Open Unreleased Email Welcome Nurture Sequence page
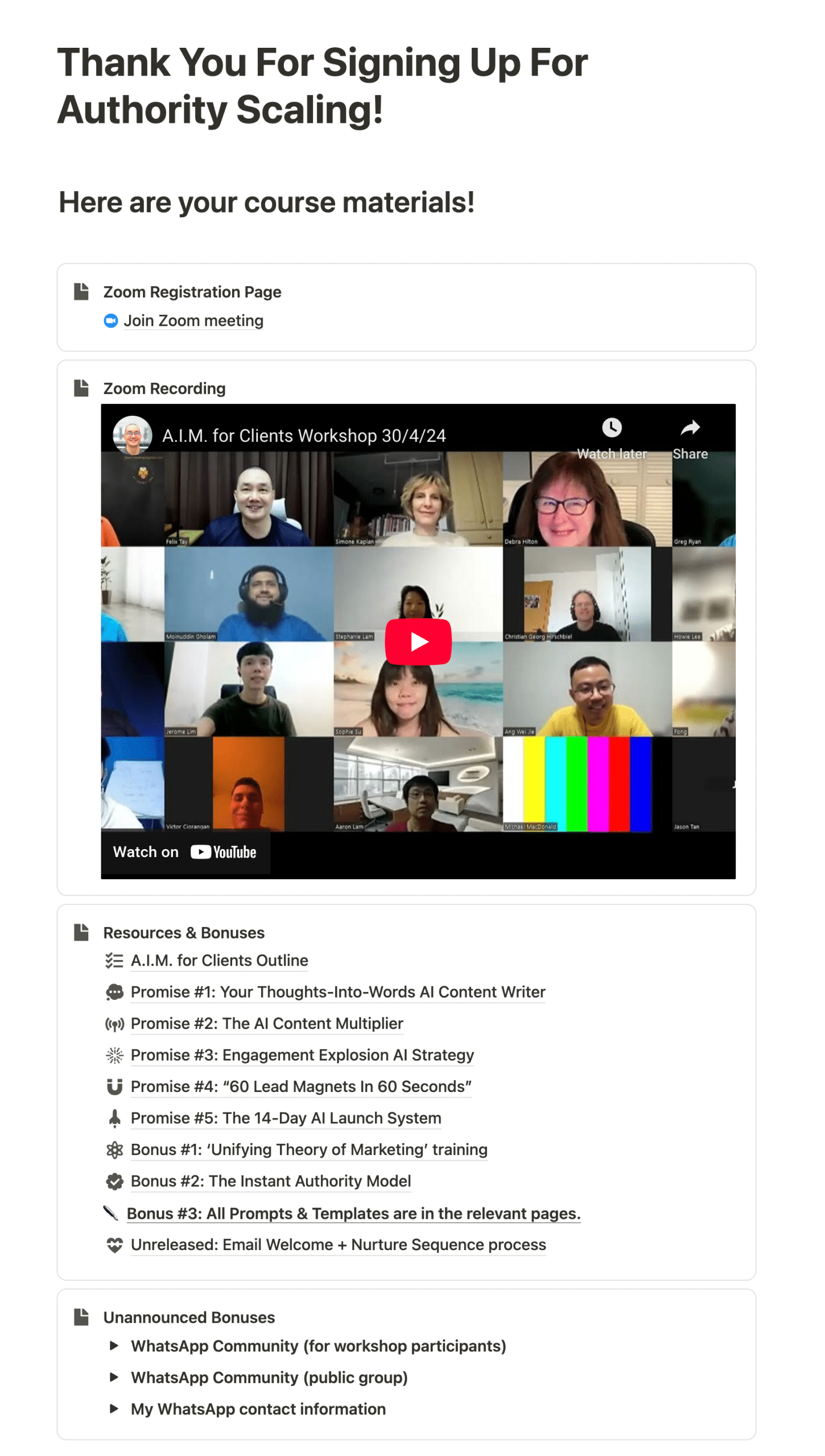Viewport: 825px width, 1456px height. 338,1244
